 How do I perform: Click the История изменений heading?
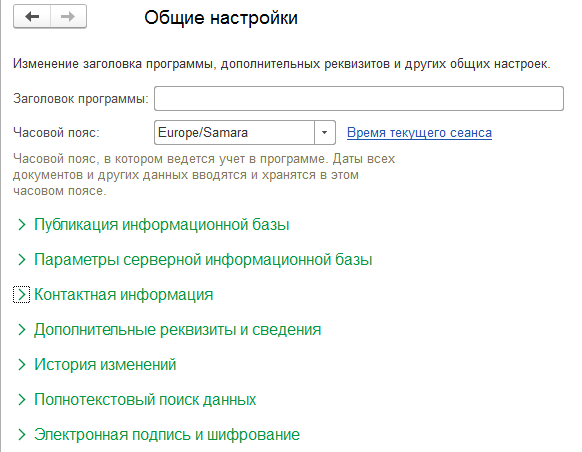(105, 364)
